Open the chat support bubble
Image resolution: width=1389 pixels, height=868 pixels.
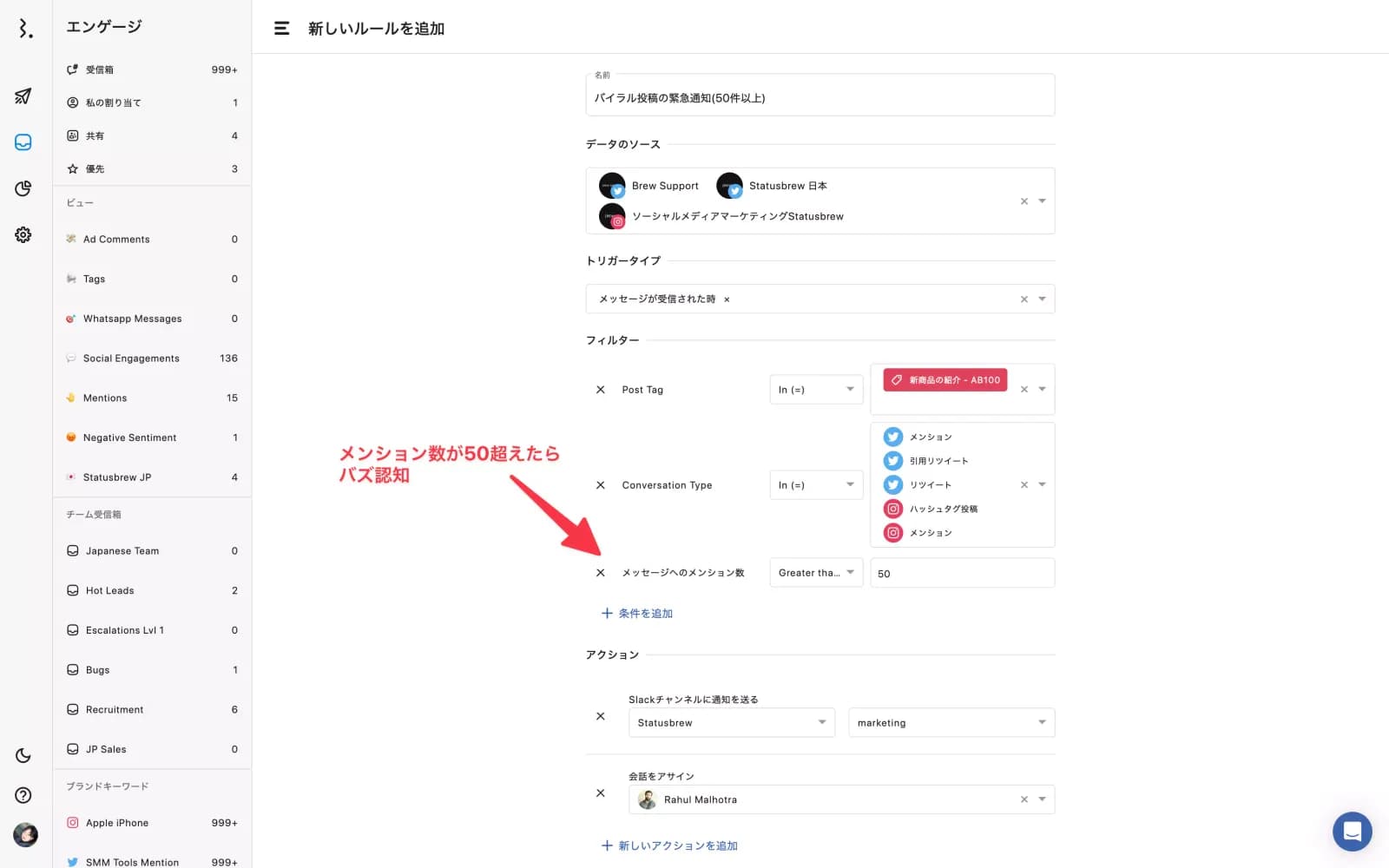point(1352,832)
